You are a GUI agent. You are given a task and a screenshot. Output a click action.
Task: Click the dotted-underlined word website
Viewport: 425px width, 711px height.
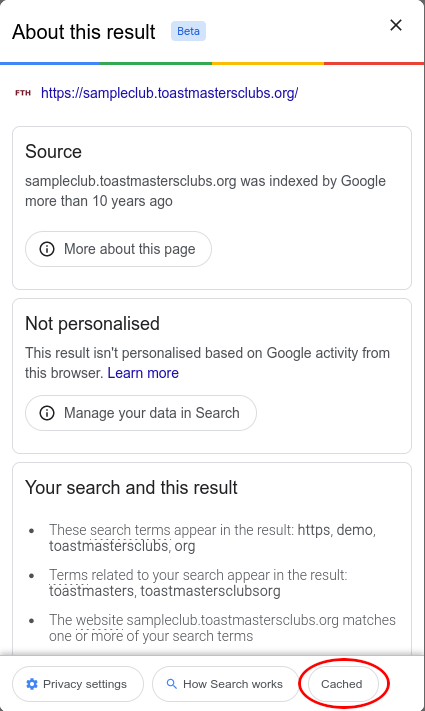tap(99, 620)
